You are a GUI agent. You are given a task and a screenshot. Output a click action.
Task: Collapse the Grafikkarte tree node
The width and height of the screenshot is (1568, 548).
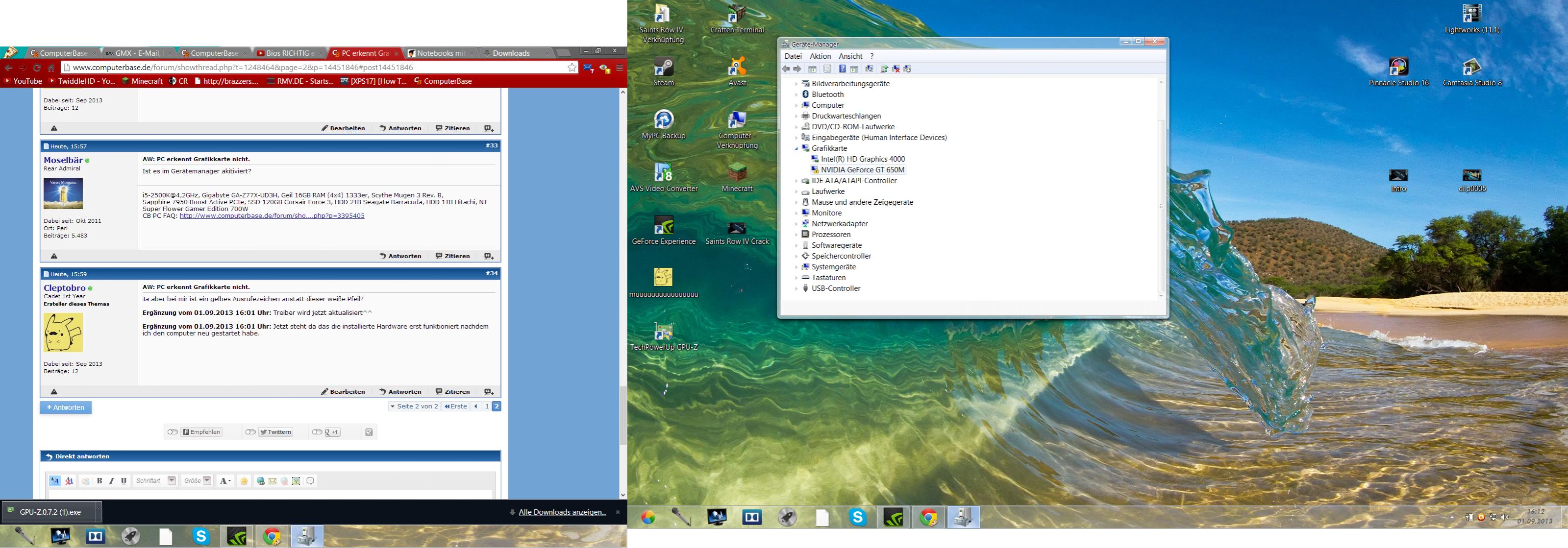tap(796, 148)
